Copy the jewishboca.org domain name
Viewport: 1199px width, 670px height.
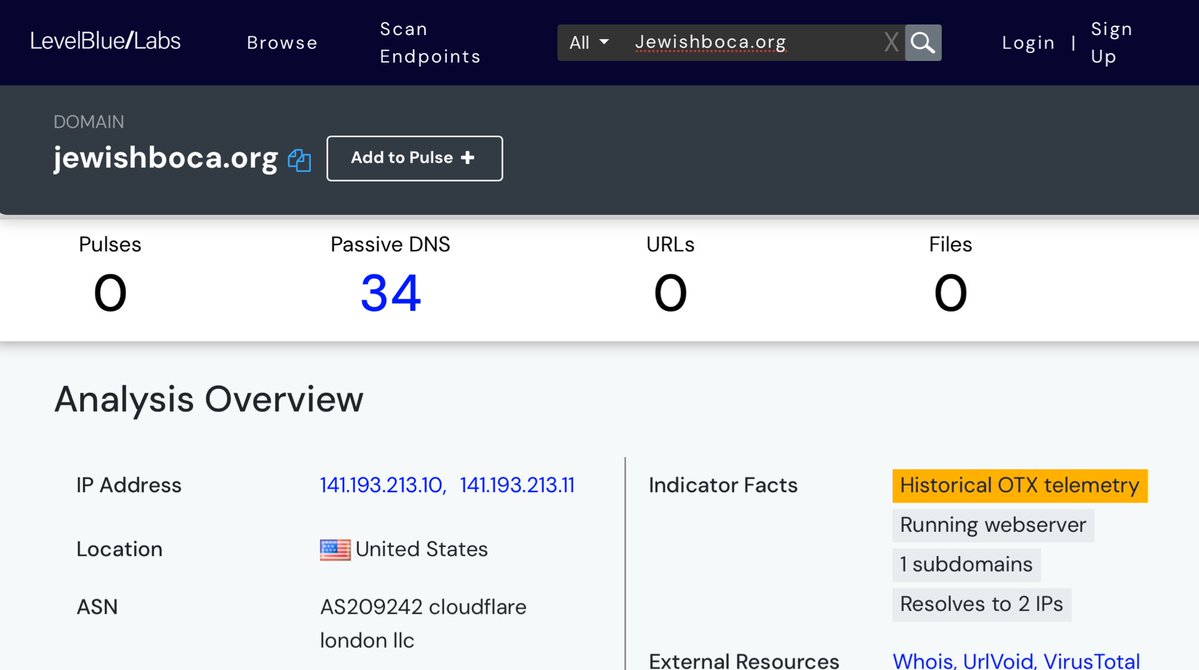pos(299,160)
